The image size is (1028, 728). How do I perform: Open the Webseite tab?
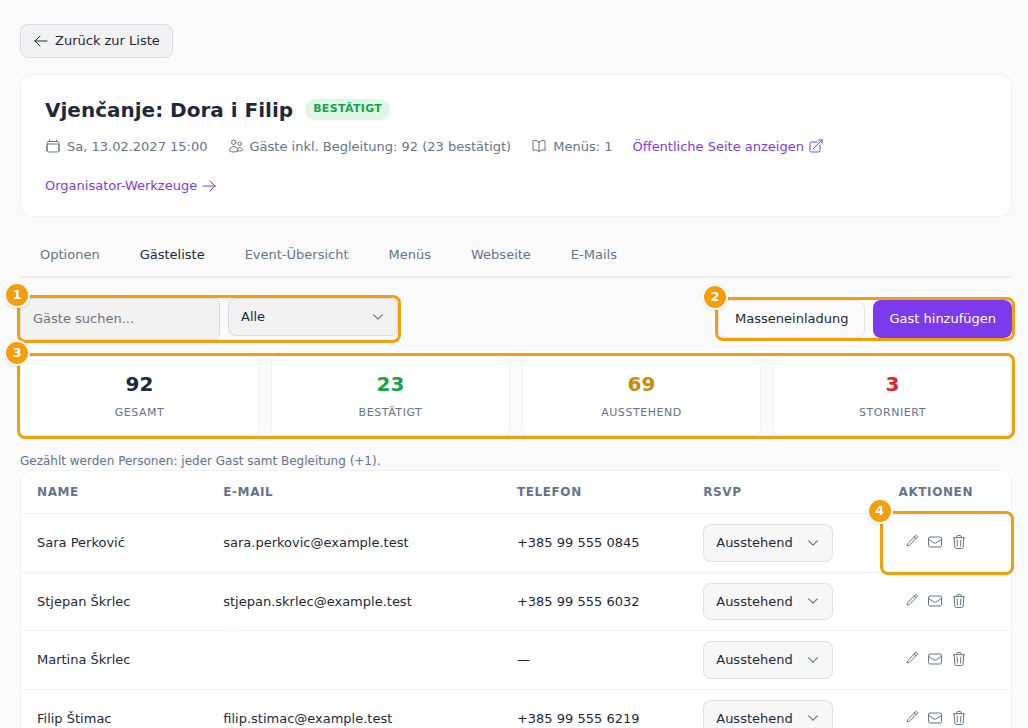coord(501,254)
